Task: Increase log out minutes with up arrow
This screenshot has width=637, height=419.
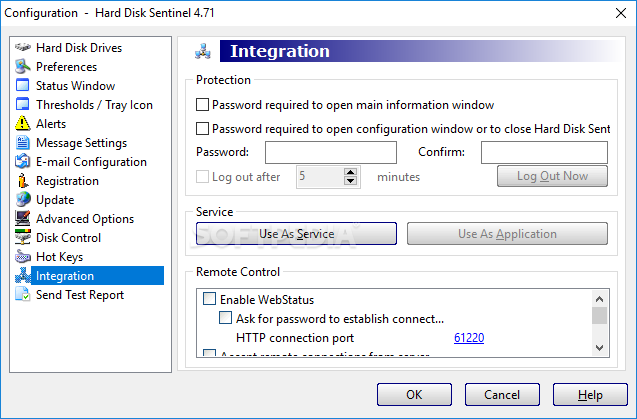Action: point(351,172)
